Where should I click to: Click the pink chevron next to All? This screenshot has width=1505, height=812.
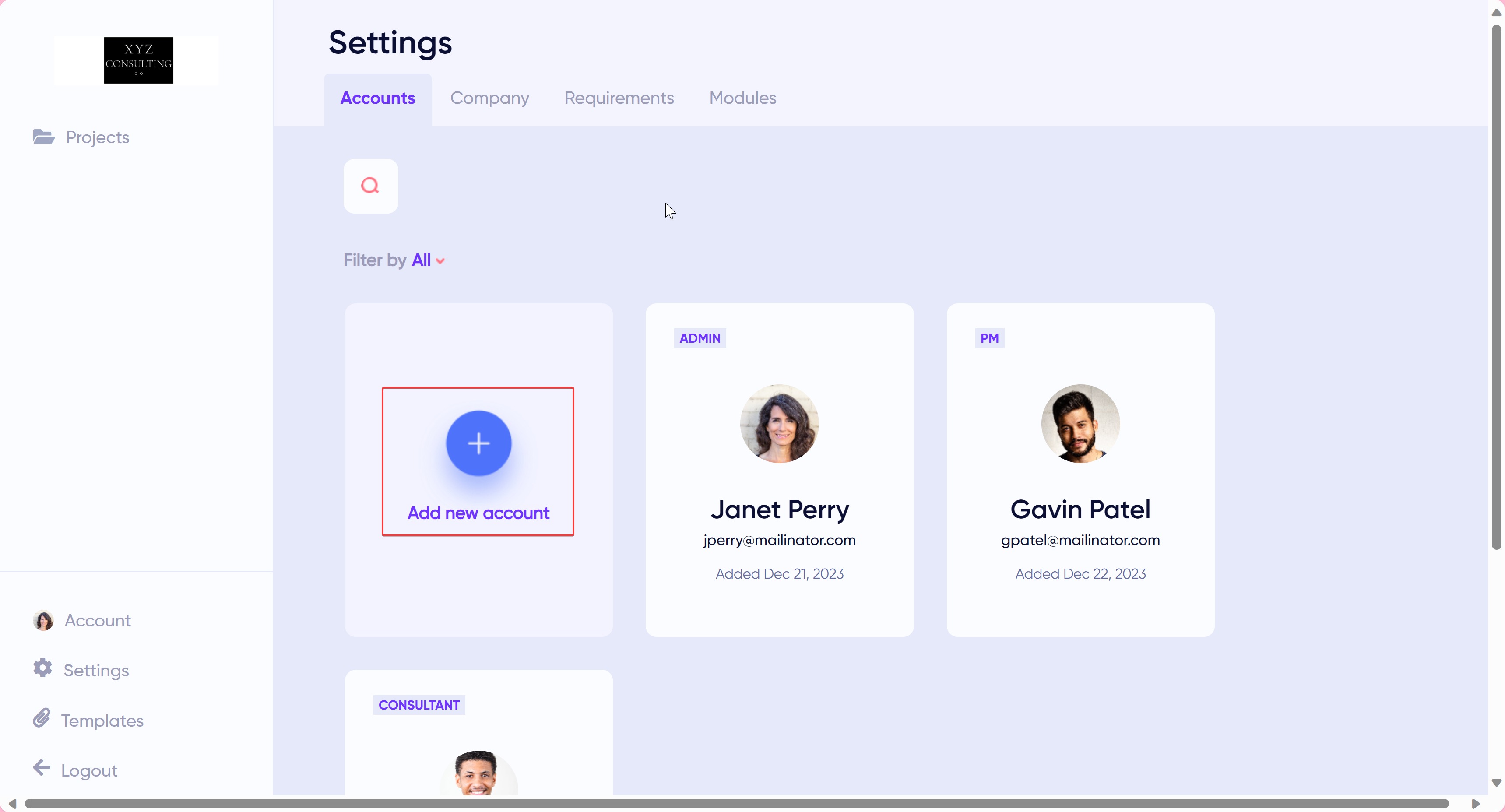(440, 261)
